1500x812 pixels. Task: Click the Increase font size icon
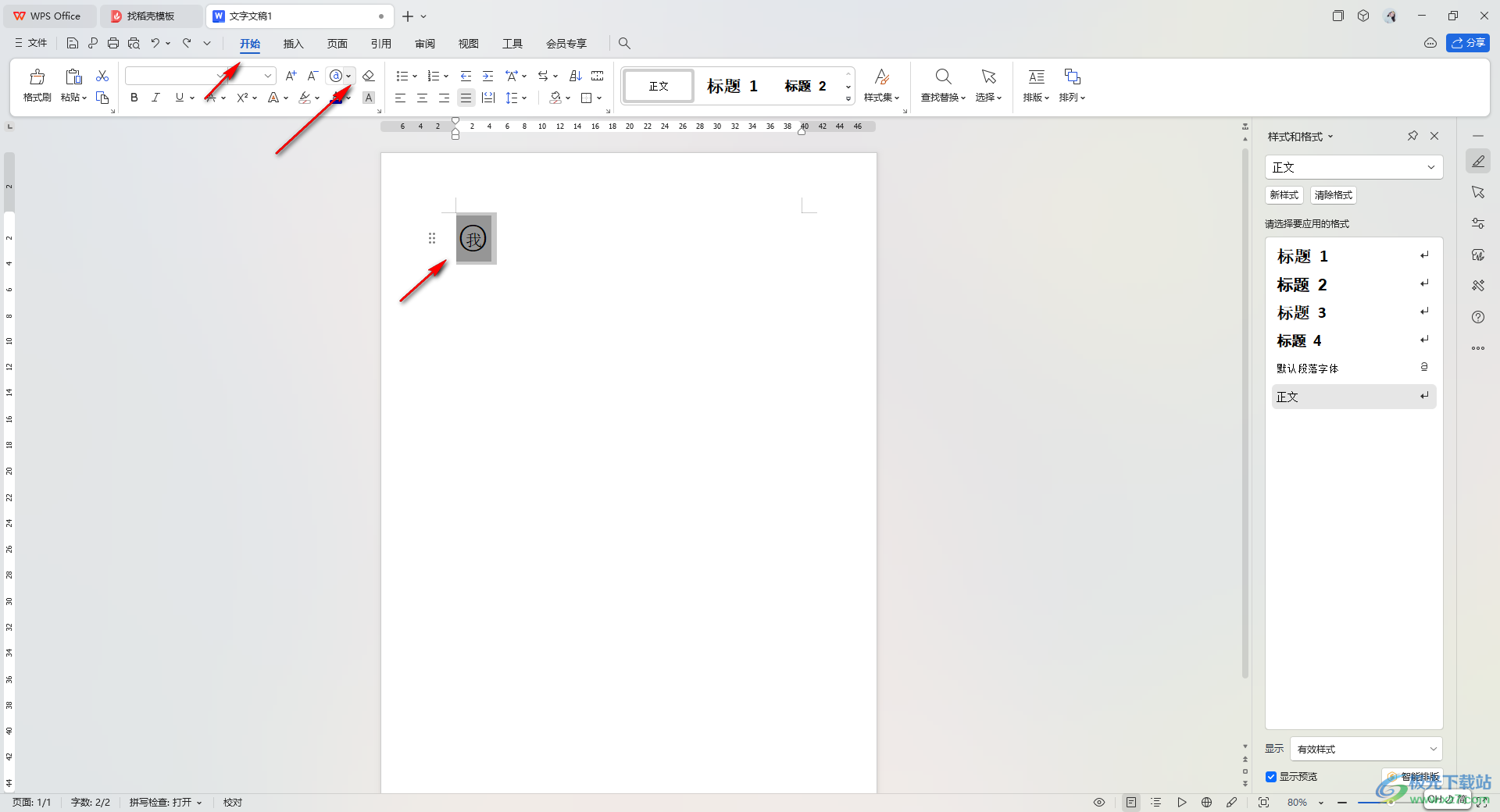(291, 76)
